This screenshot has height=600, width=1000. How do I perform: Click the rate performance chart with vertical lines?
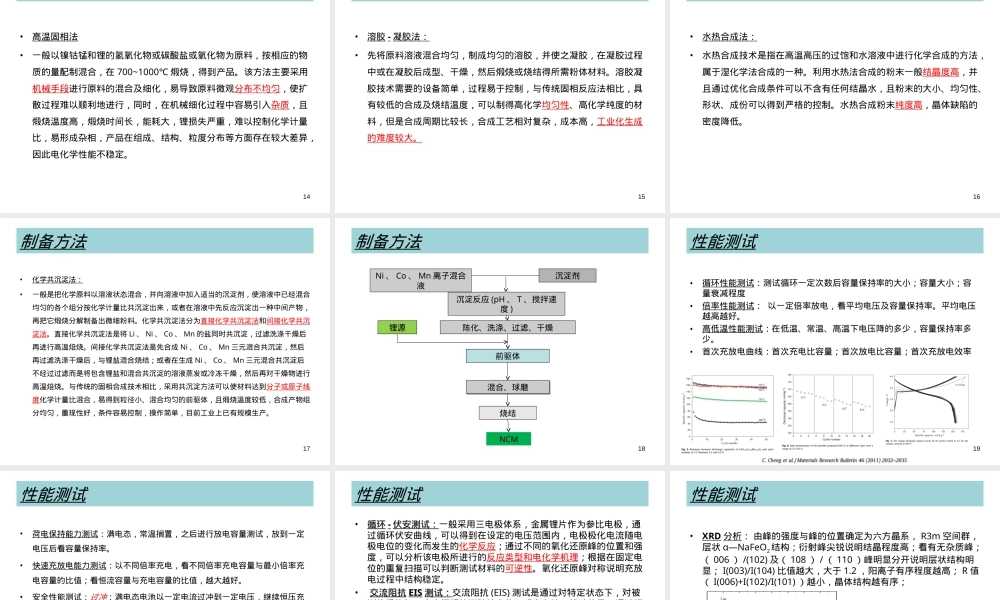pyautogui.click(x=828, y=408)
